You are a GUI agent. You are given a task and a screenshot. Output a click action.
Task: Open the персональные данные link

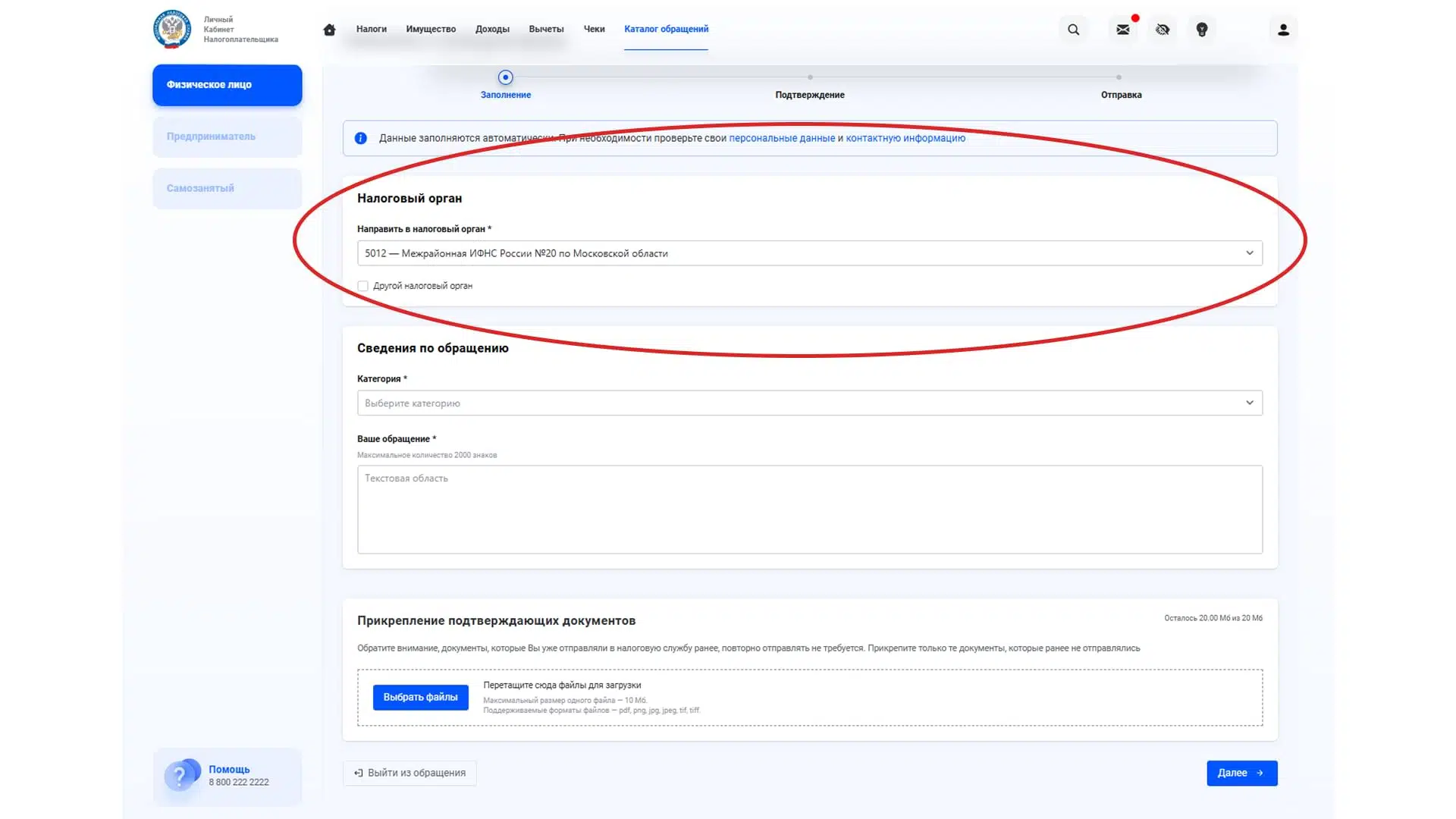[781, 138]
